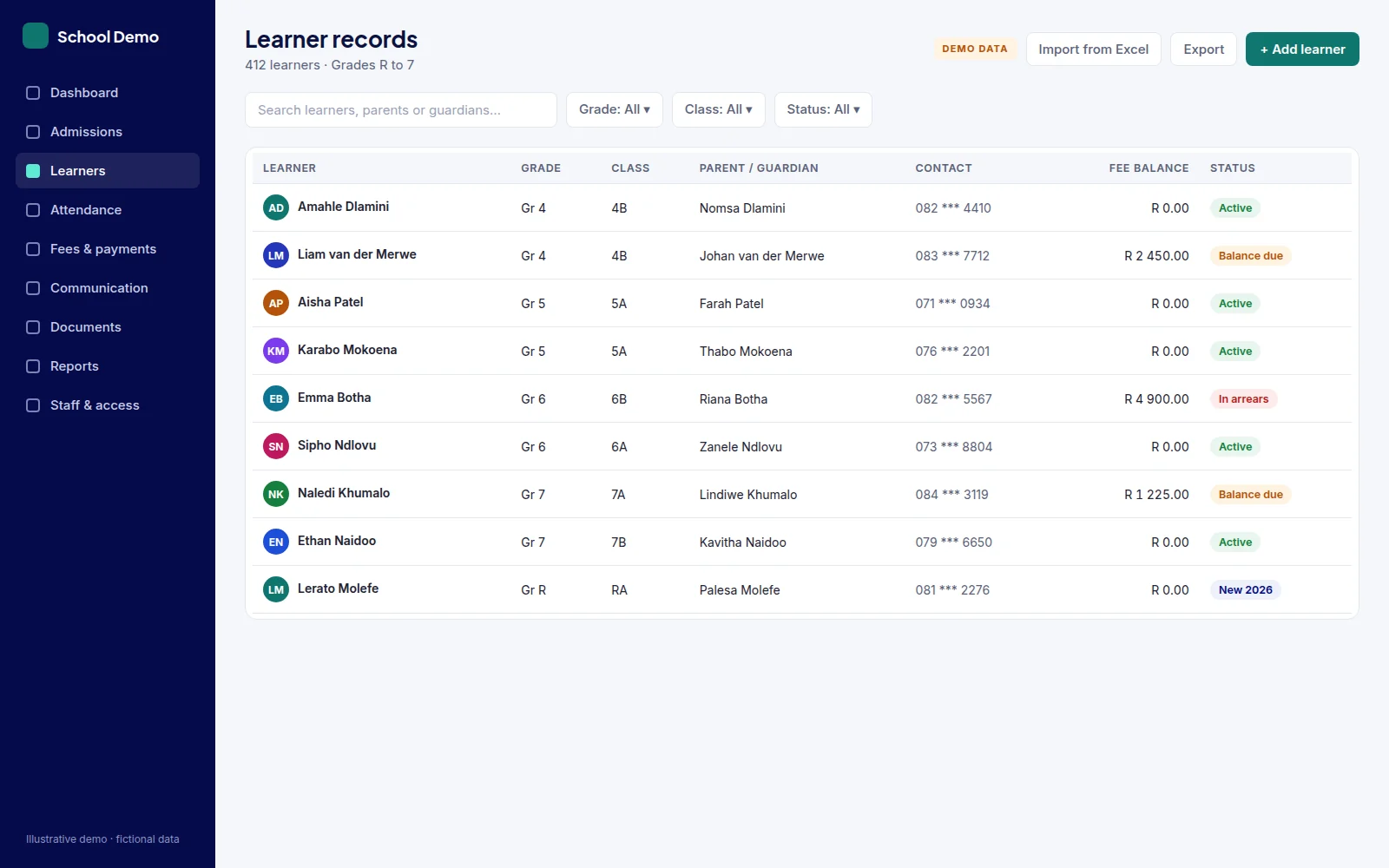Open learner Emma Botha's name link
The image size is (1389, 868).
[x=334, y=398]
